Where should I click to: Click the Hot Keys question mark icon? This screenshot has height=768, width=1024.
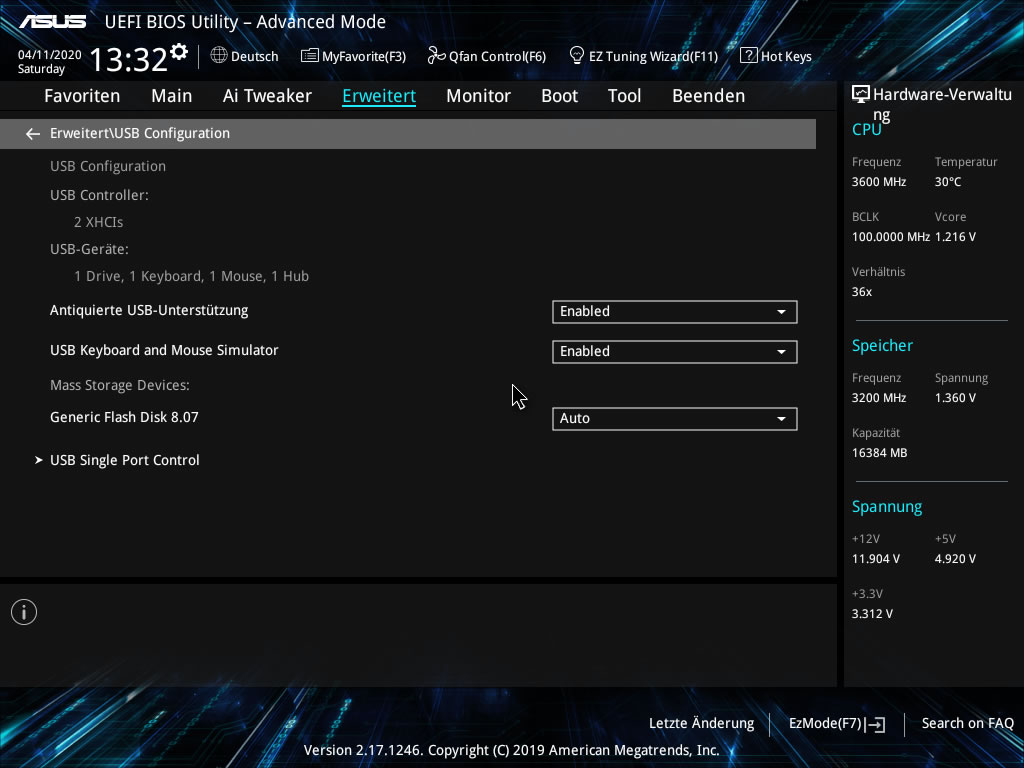click(x=748, y=56)
